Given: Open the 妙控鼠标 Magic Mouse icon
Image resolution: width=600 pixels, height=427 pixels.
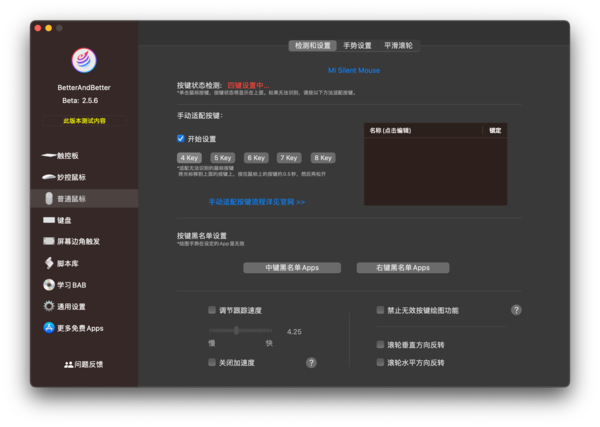Looking at the screenshot, I should (49, 177).
